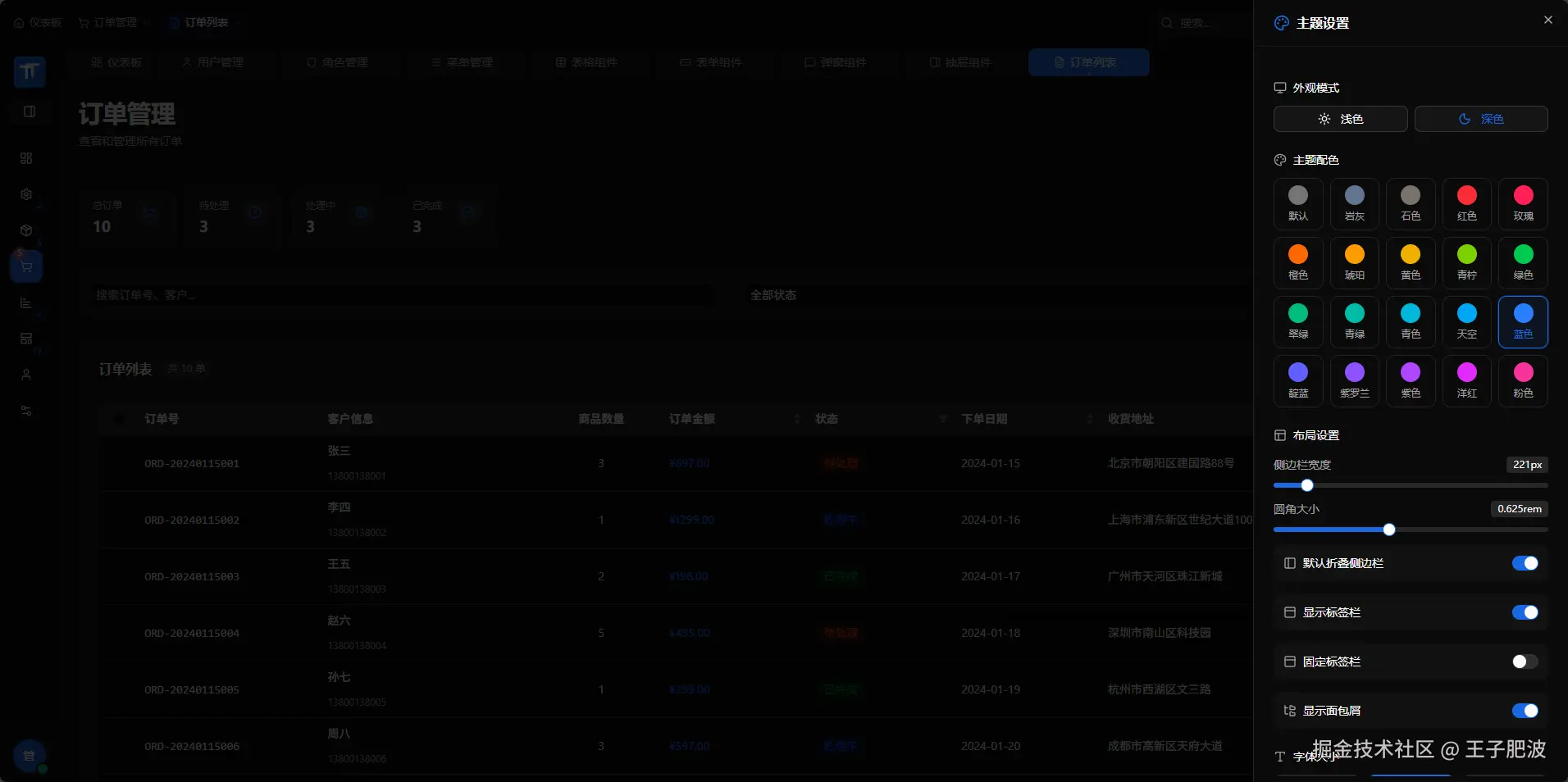Open the layout template icon in left sidebar

[x=26, y=339]
